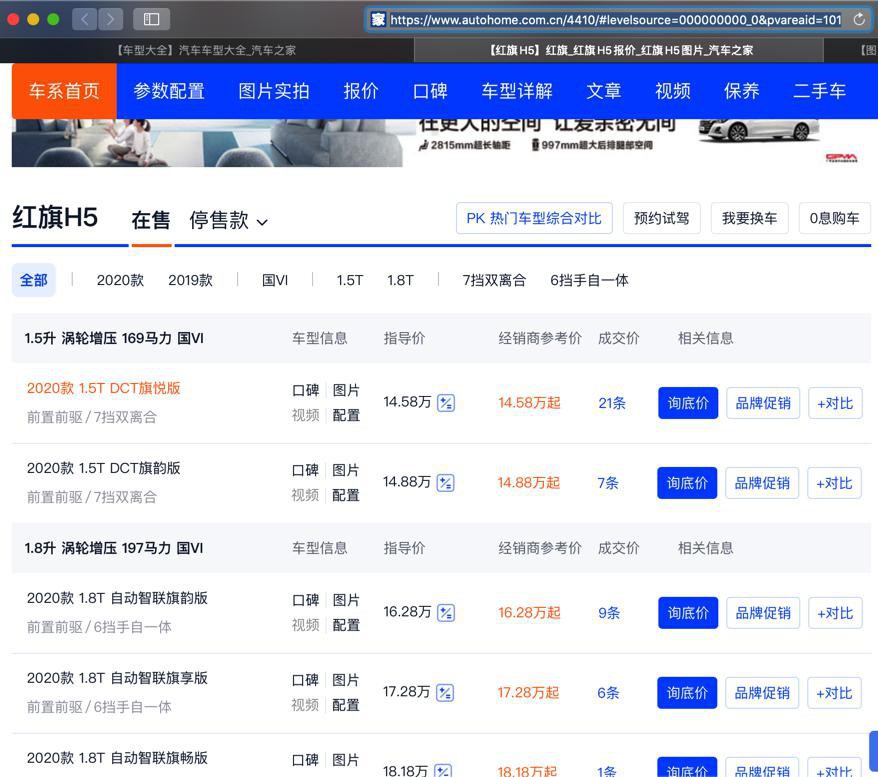
Task: Filter by 2019款
Action: 190,280
